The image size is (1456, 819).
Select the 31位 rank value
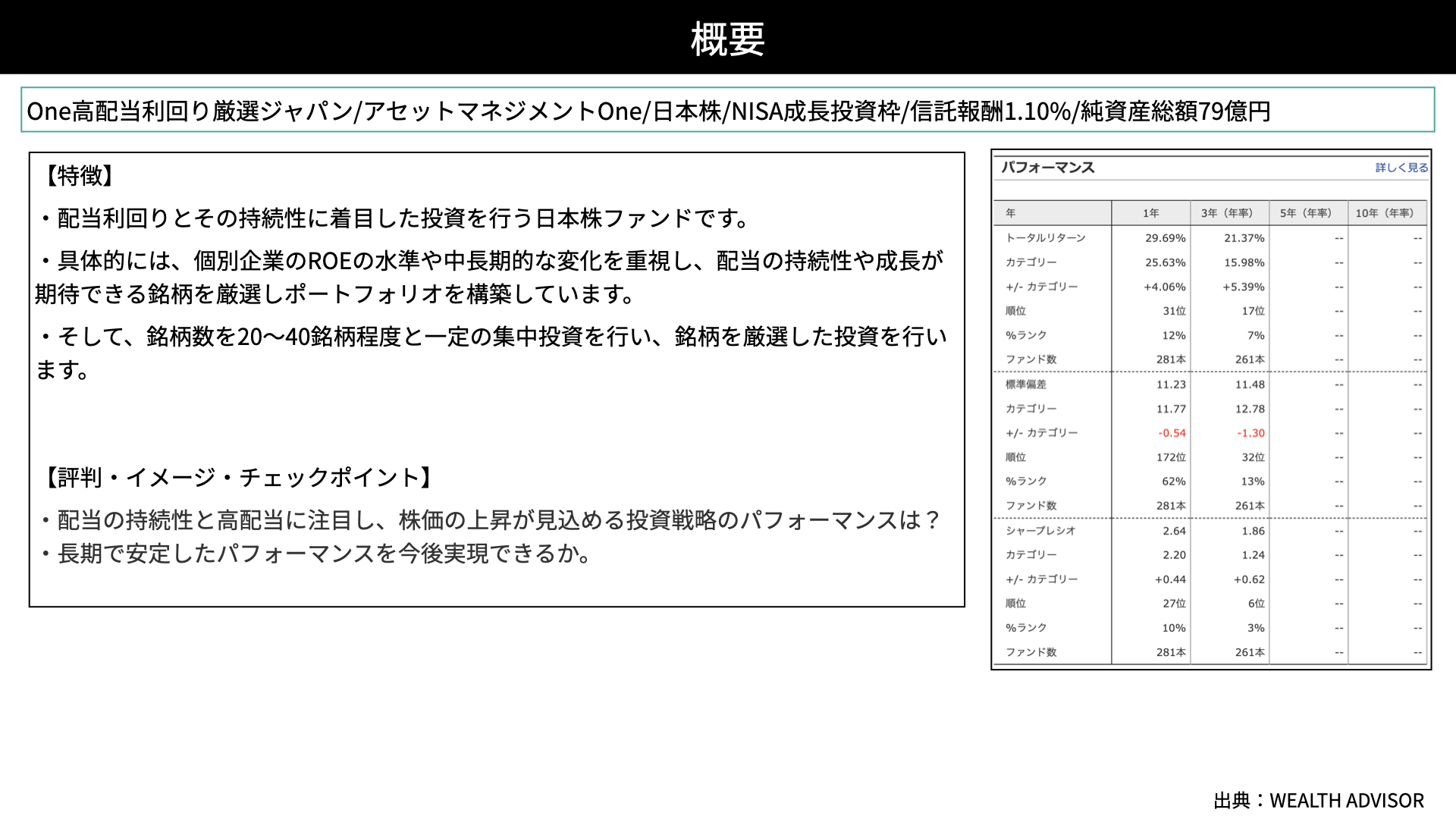(1175, 311)
